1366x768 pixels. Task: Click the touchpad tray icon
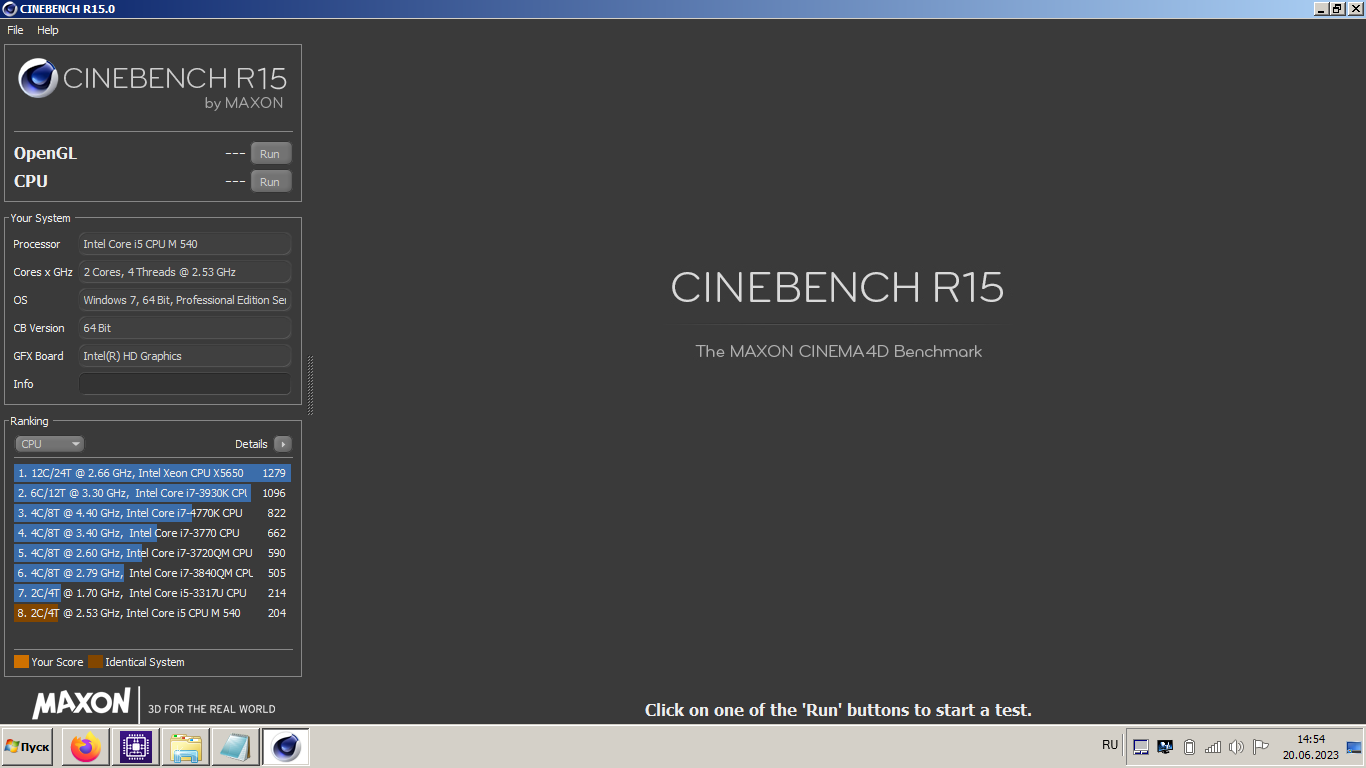[x=1141, y=747]
